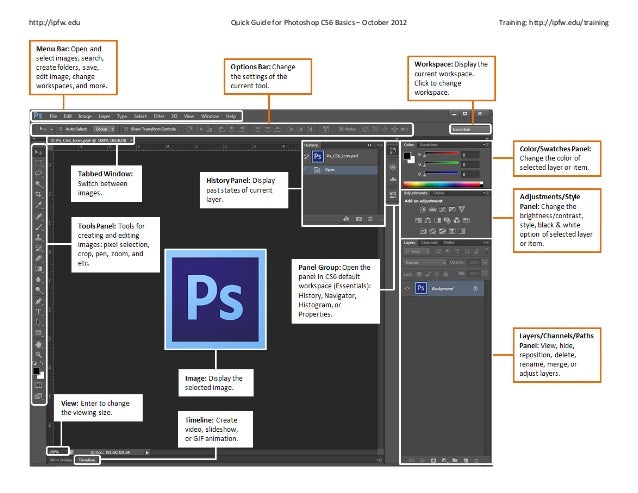Select the Lasso tool

[x=38, y=172]
